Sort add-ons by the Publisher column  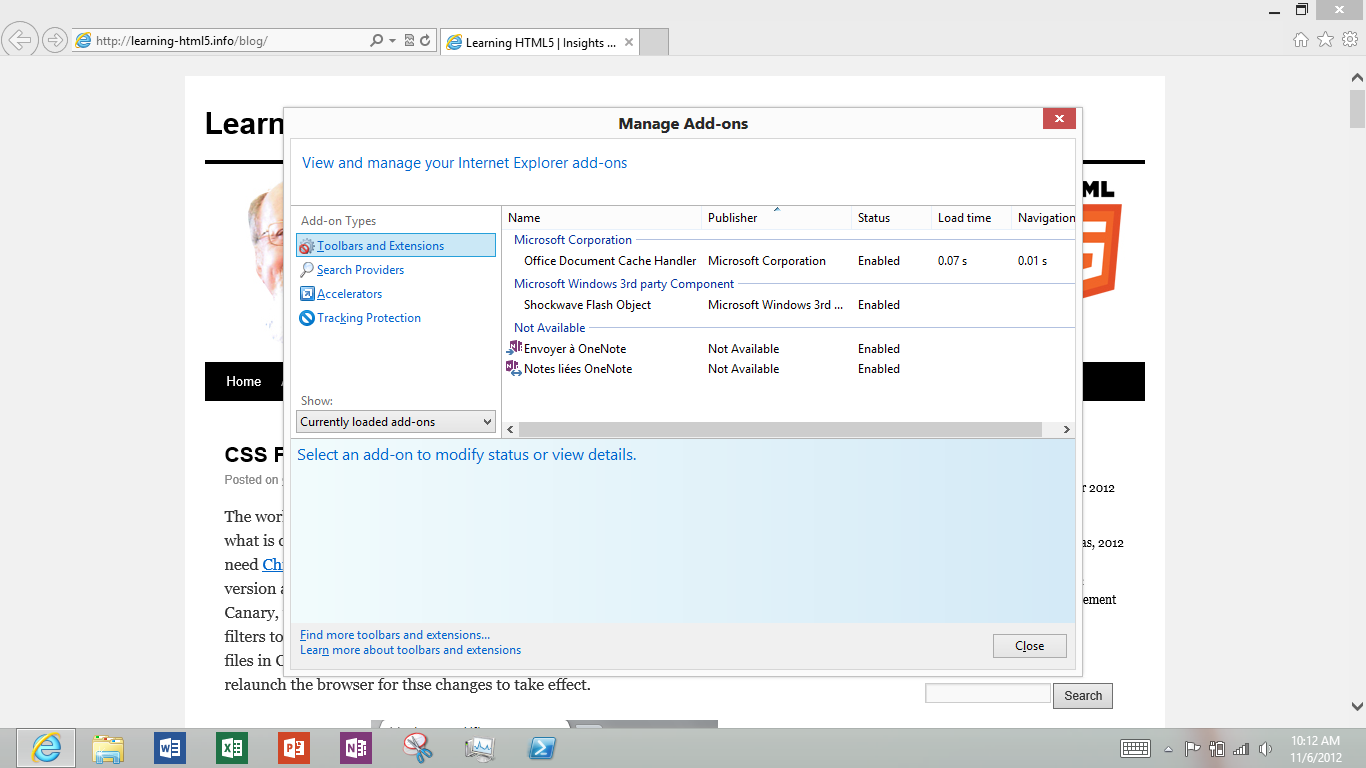pos(777,218)
